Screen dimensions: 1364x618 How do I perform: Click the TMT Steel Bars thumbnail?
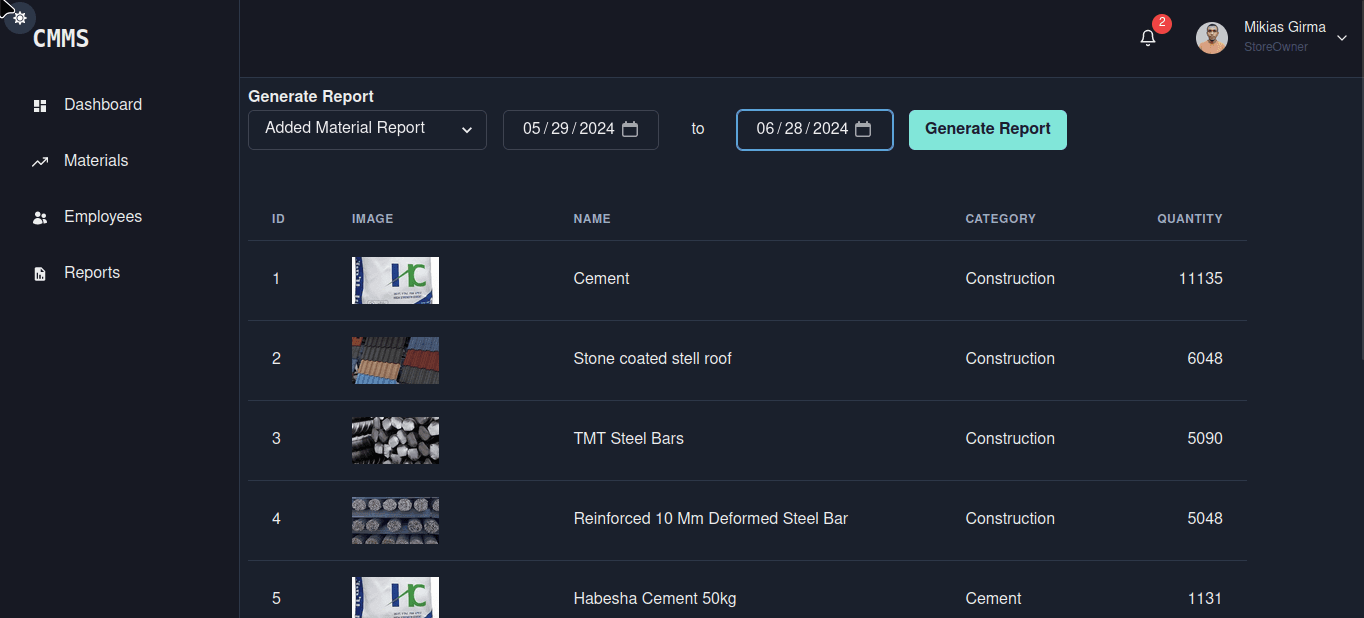(395, 440)
